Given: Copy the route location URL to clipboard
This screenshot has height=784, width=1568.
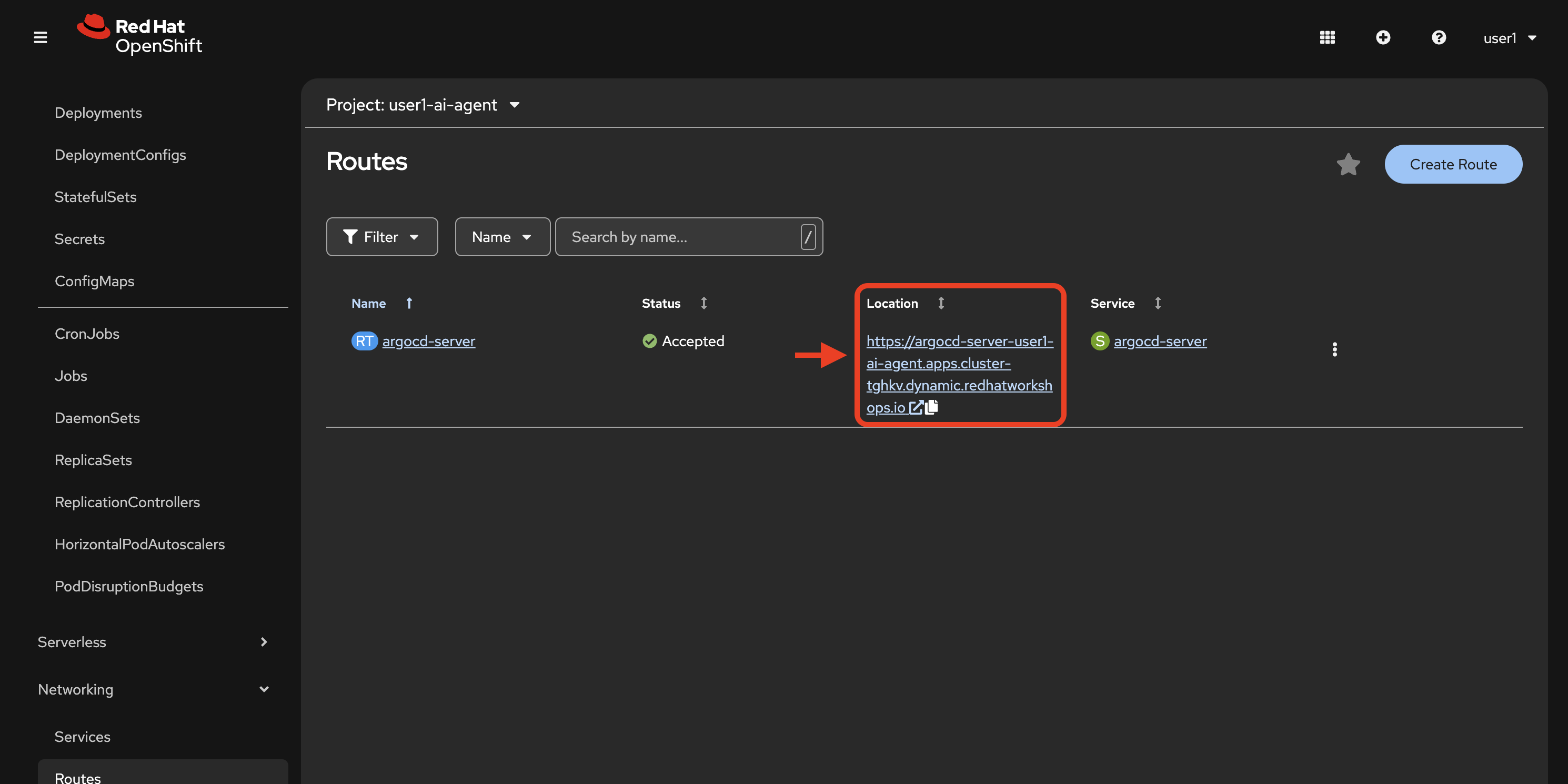Looking at the screenshot, I should (x=931, y=407).
